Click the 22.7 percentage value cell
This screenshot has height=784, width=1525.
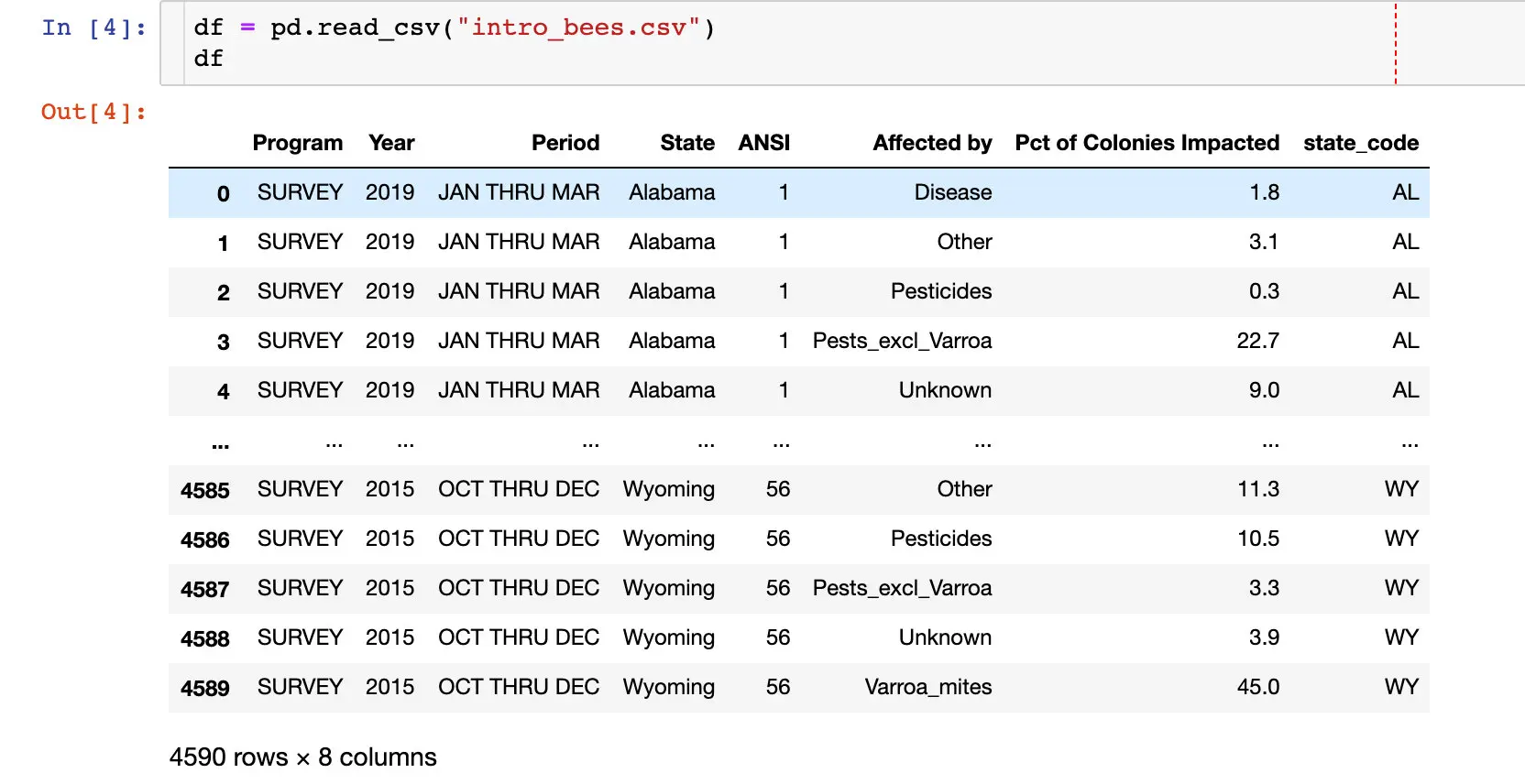pos(1257,341)
